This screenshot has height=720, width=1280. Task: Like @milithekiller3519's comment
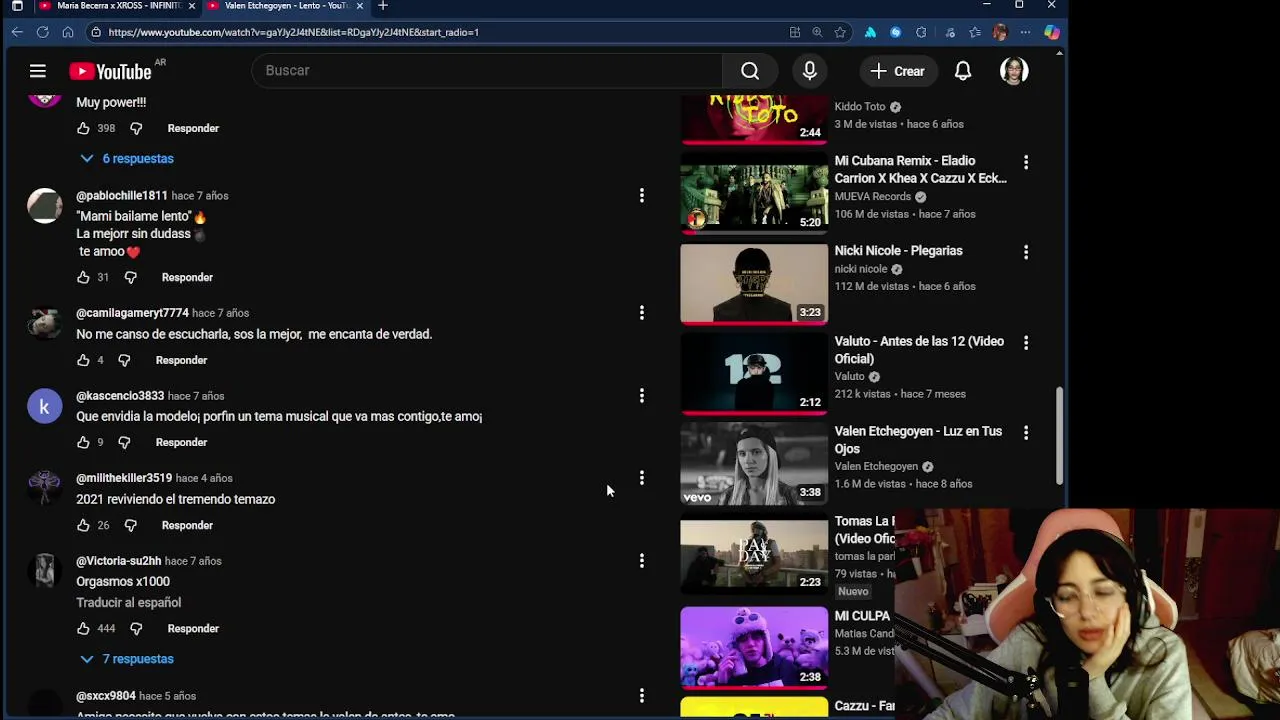[x=83, y=525]
